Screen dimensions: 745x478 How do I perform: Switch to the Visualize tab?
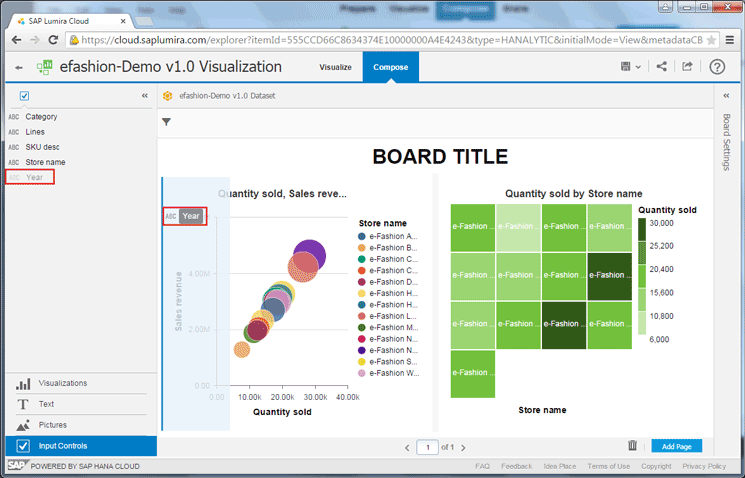(335, 67)
